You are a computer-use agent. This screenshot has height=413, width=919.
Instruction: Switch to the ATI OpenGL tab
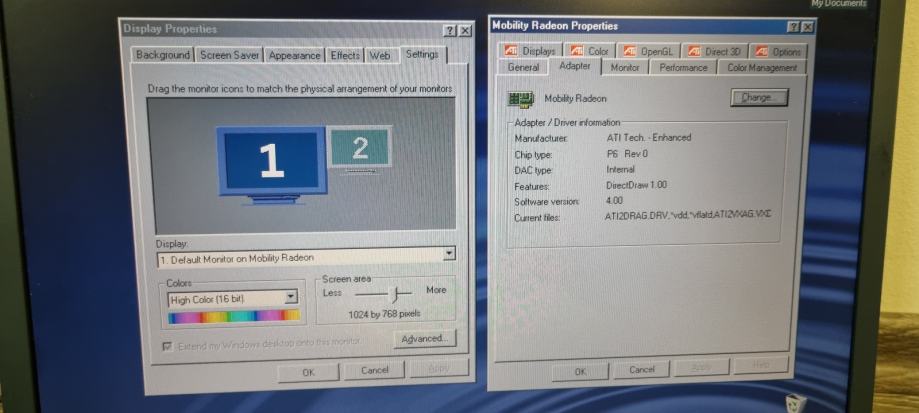pos(648,52)
